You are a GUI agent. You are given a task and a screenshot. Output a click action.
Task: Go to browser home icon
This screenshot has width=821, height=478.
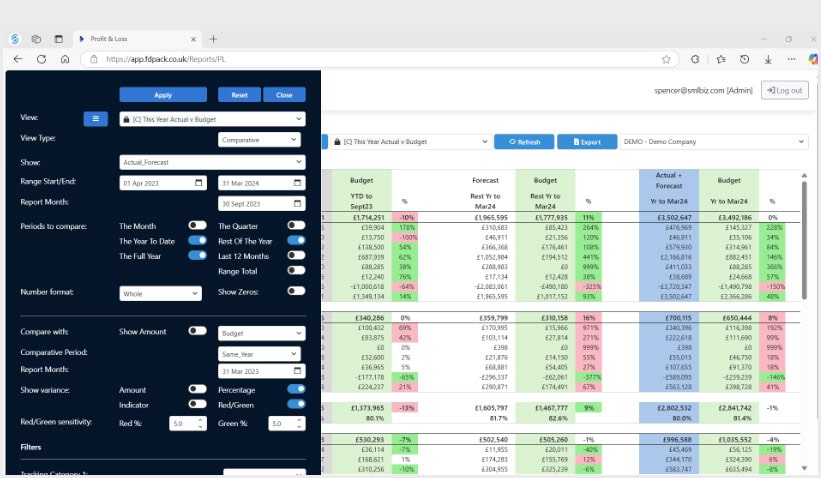pos(65,59)
